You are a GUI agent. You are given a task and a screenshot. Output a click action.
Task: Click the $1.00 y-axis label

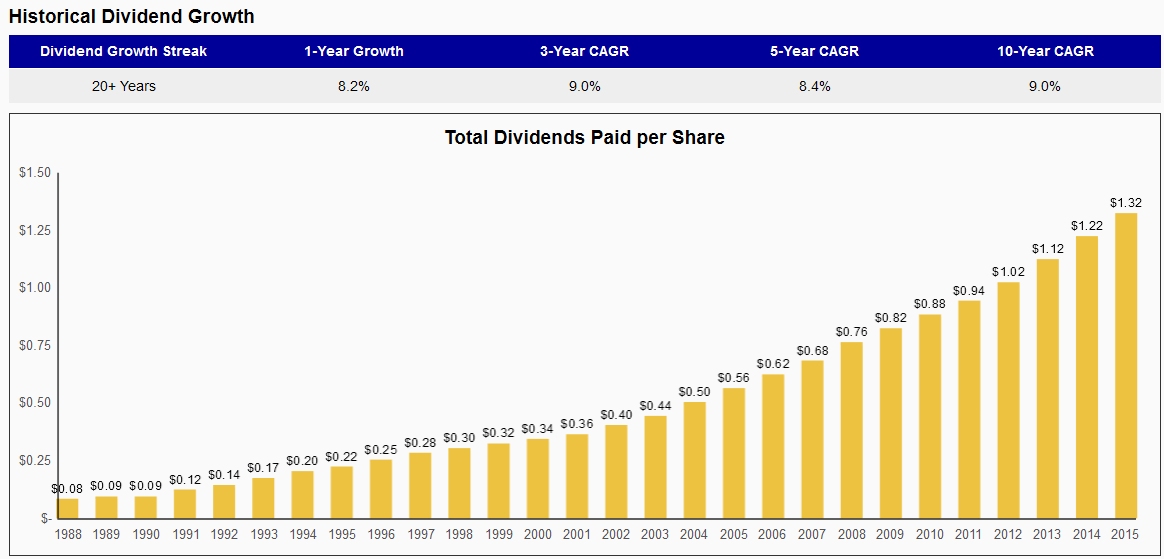tap(35, 288)
